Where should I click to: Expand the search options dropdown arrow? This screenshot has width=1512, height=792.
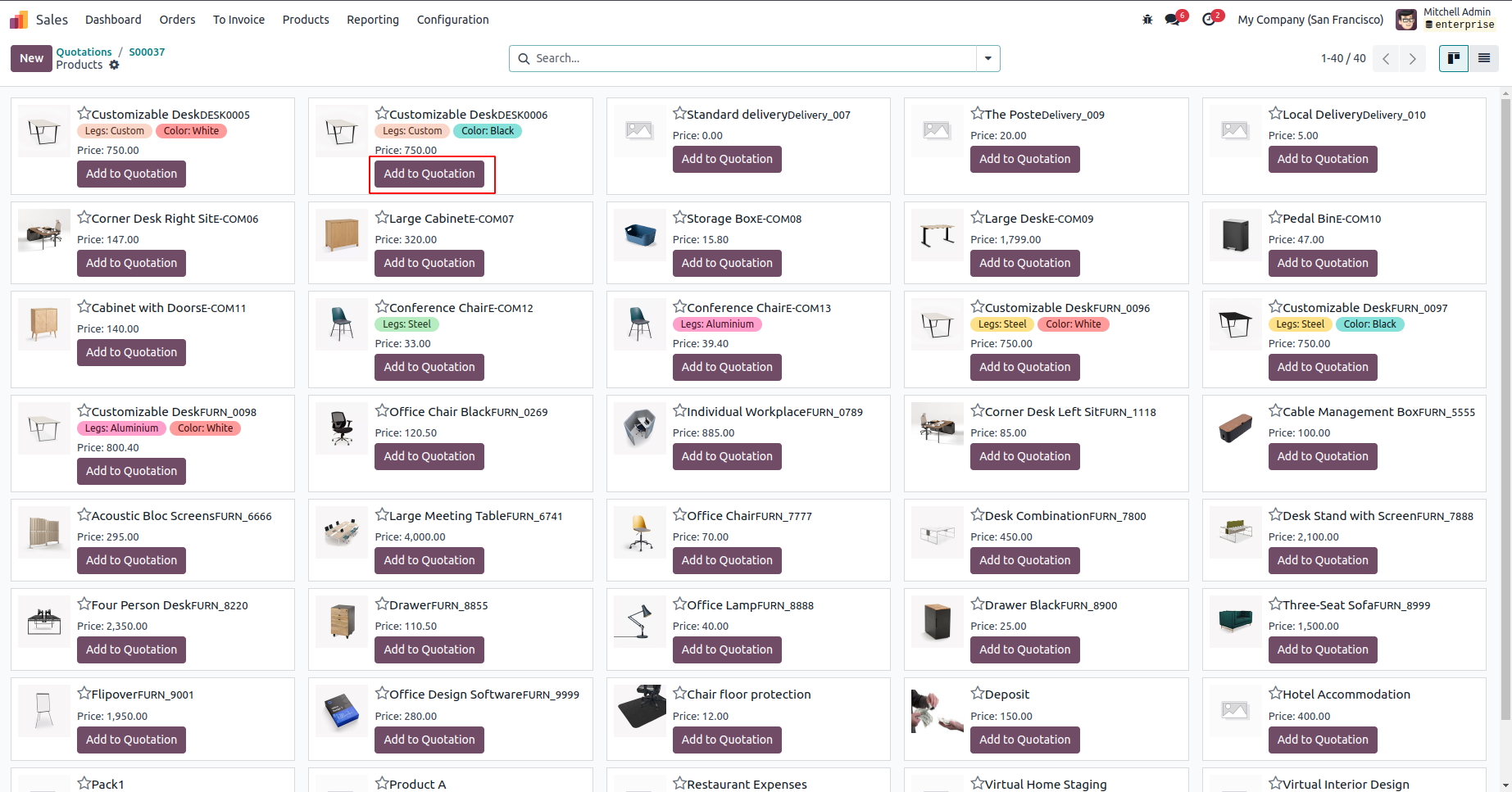click(x=988, y=58)
